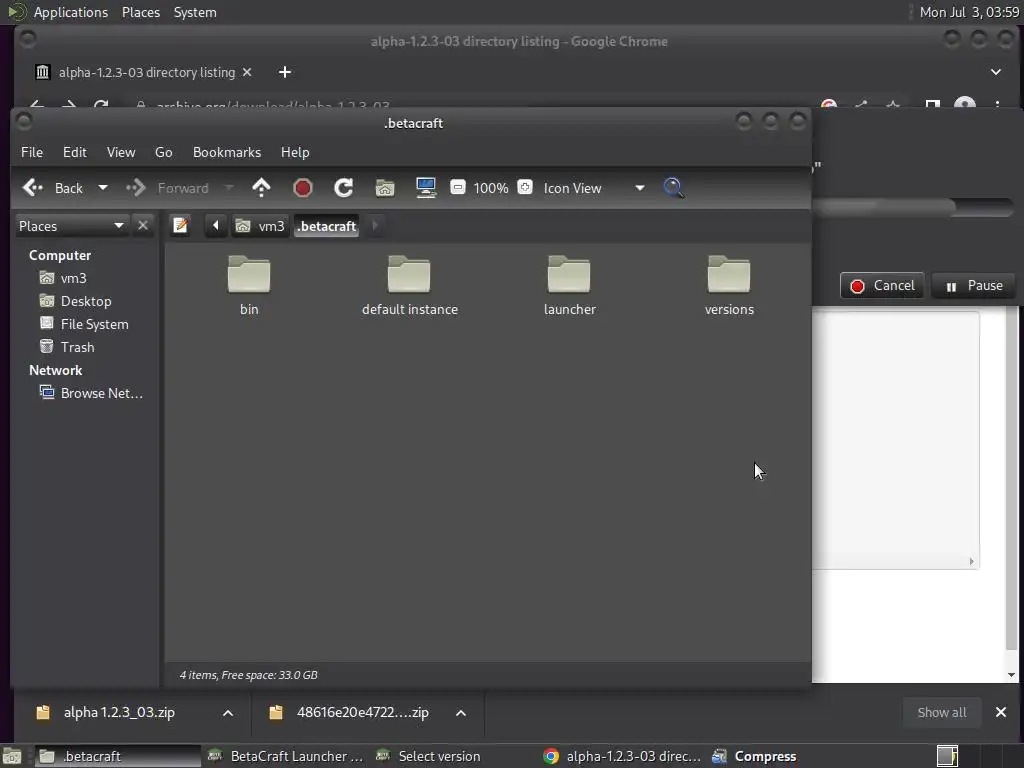Close the Places sidebar
Image resolution: width=1024 pixels, height=768 pixels.
(142, 226)
